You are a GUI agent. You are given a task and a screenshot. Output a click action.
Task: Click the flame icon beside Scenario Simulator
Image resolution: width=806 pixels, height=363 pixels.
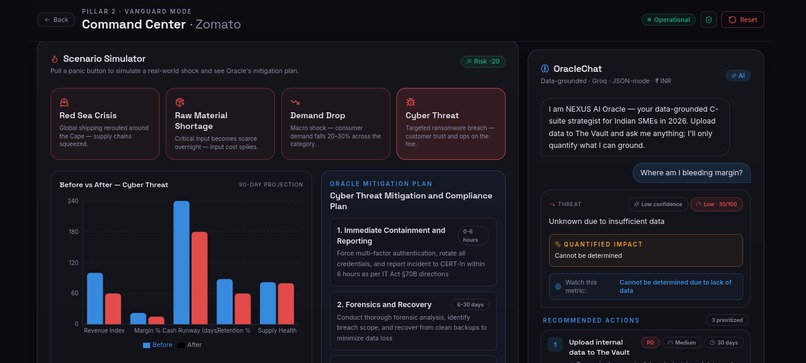[54, 59]
